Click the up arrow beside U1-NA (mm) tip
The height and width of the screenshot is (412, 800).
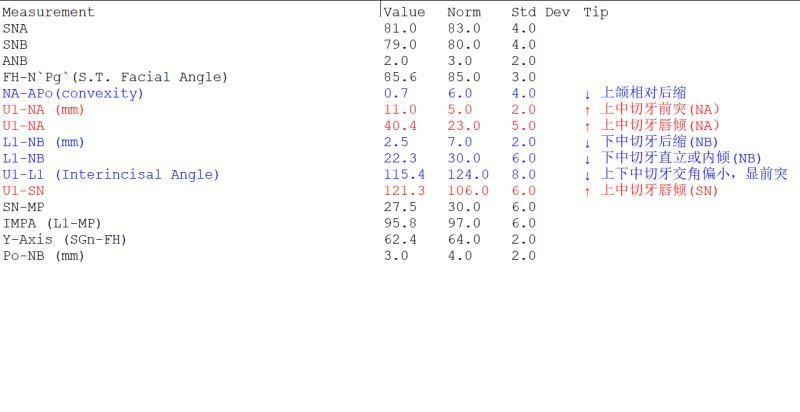pos(587,110)
